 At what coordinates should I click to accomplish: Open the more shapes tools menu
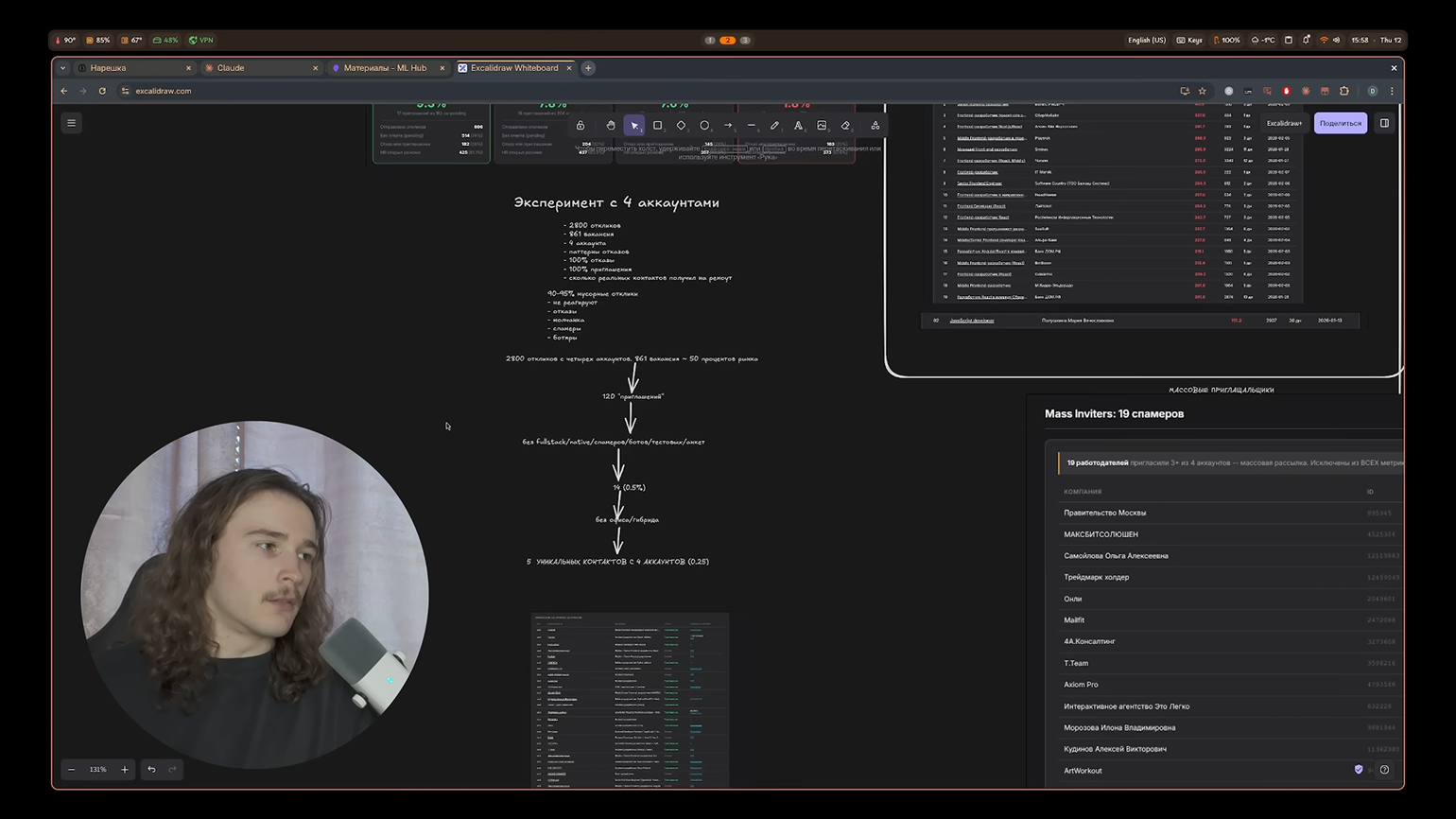[875, 126]
